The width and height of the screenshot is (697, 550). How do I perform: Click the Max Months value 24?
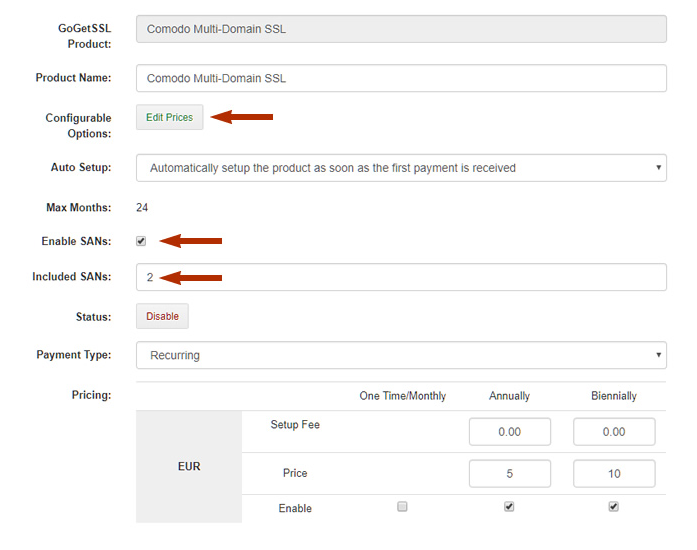pyautogui.click(x=142, y=208)
